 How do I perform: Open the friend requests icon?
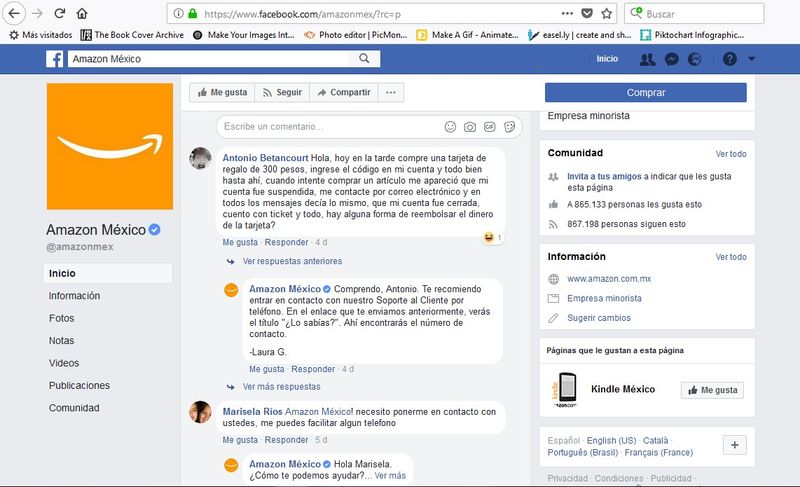pyautogui.click(x=647, y=59)
